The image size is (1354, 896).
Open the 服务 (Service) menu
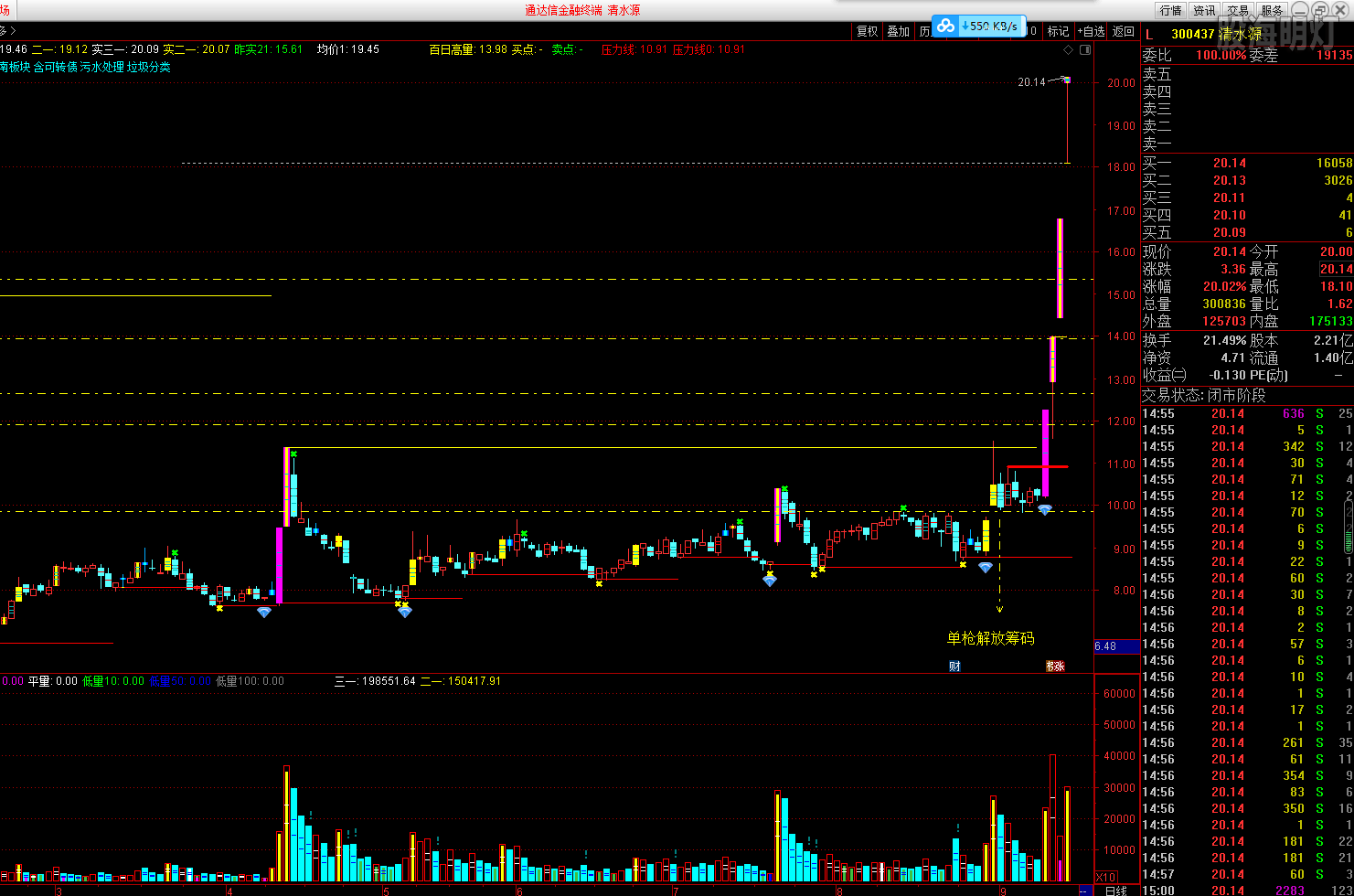1272,11
